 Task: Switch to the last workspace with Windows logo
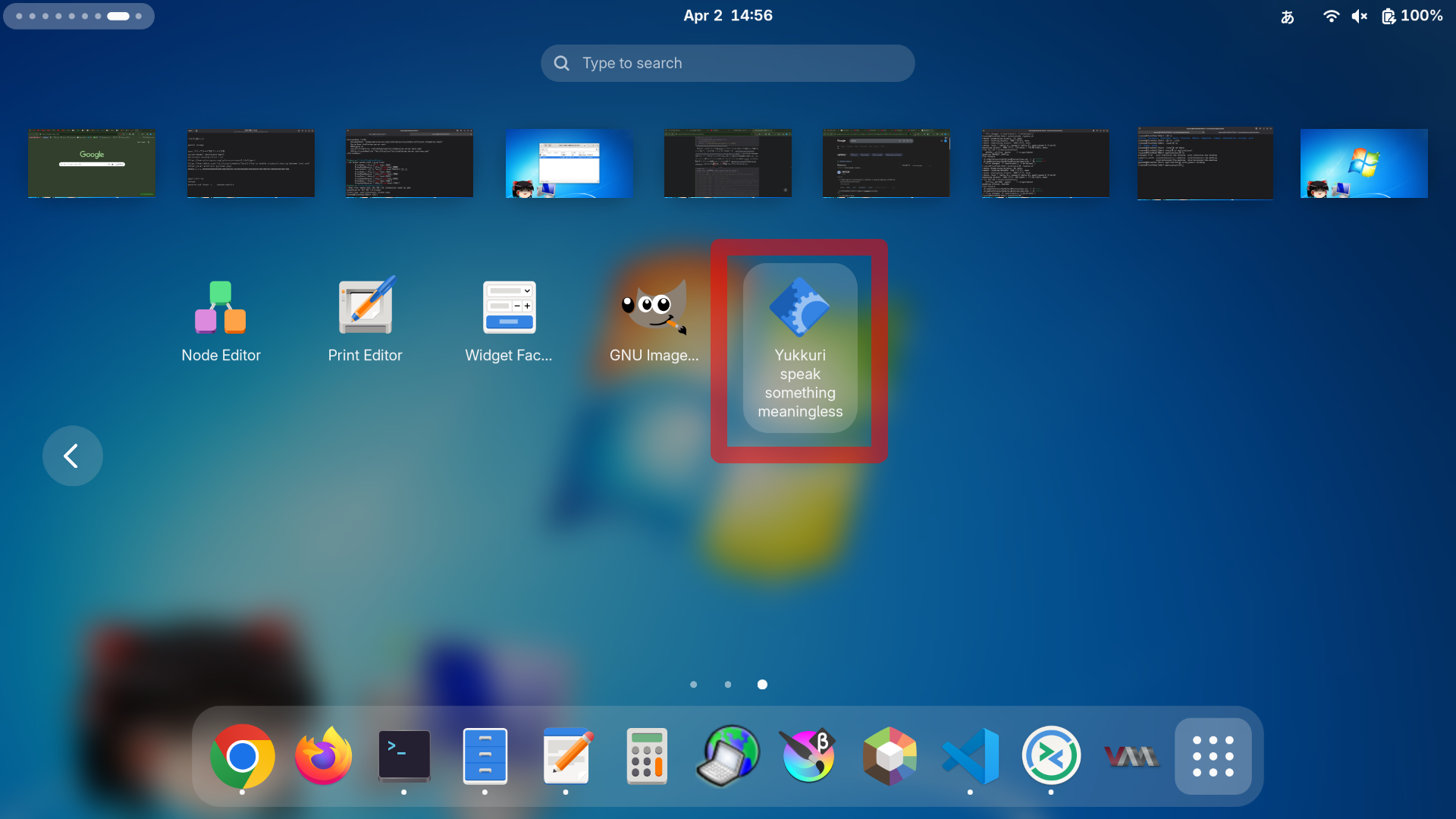pos(1364,163)
